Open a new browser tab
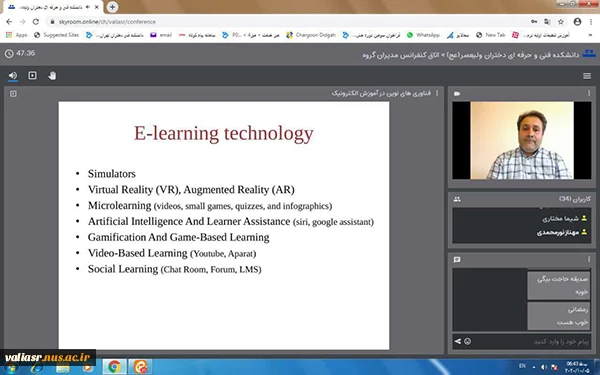 [x=112, y=7]
